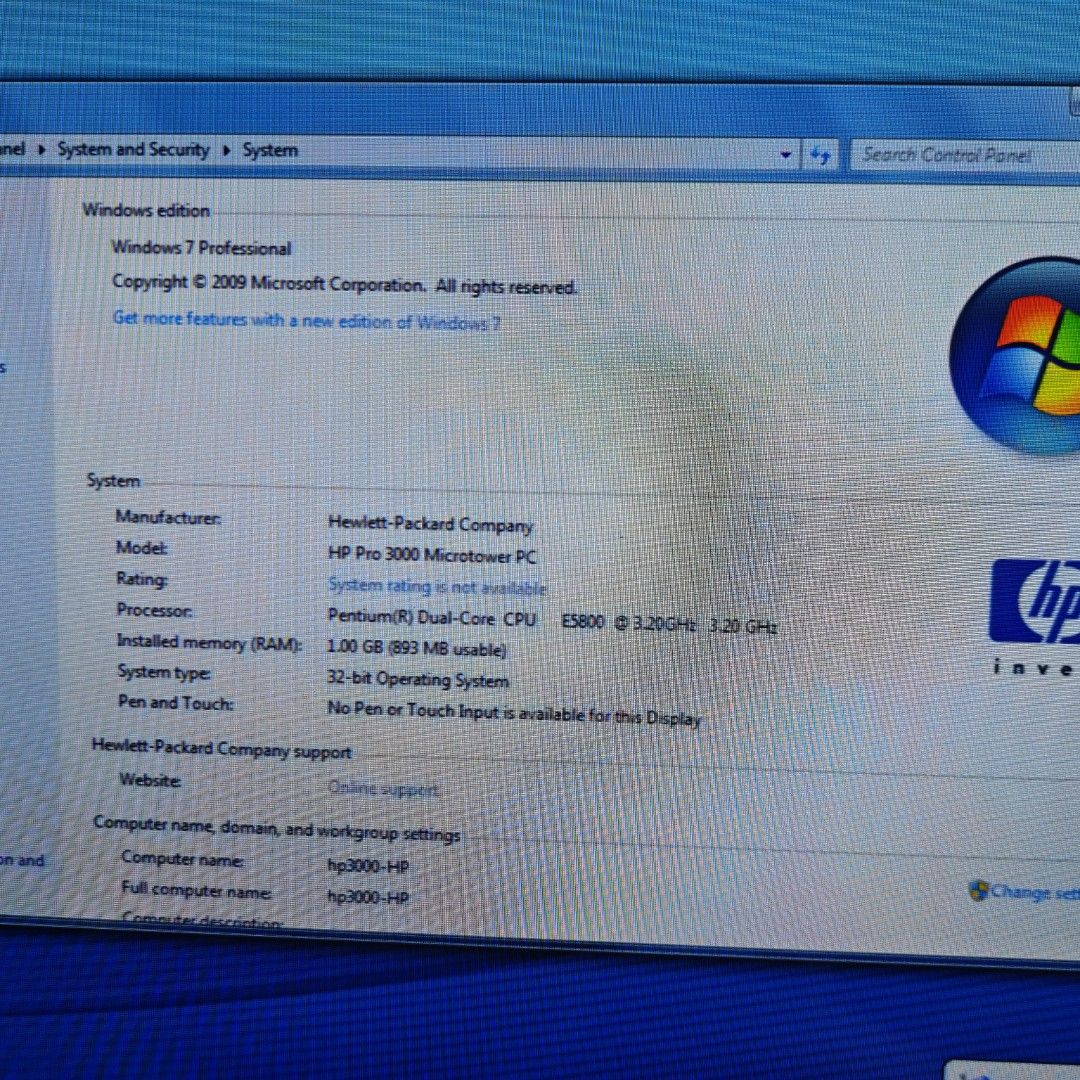
Task: Click the Model label
Action: point(141,548)
